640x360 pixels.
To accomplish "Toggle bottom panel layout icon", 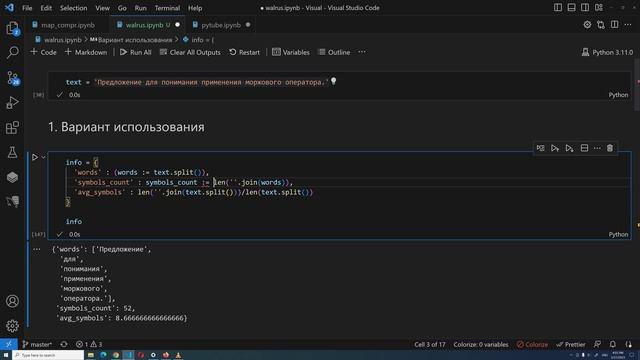I will 571,7.
